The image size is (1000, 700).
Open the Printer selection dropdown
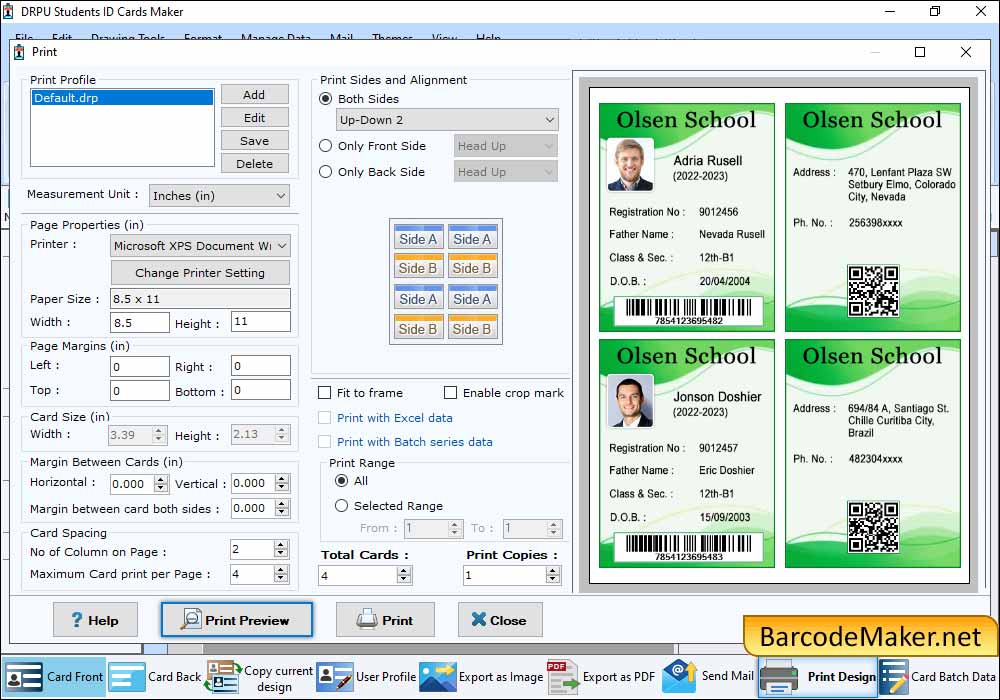coord(200,245)
